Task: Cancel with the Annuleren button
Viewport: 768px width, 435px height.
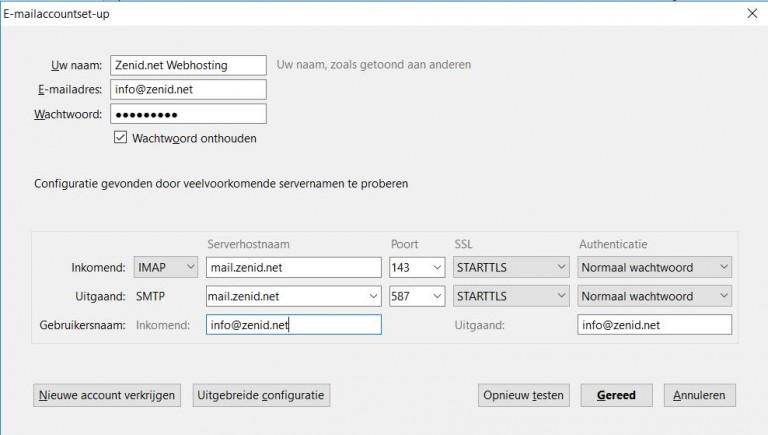Action: tap(699, 395)
